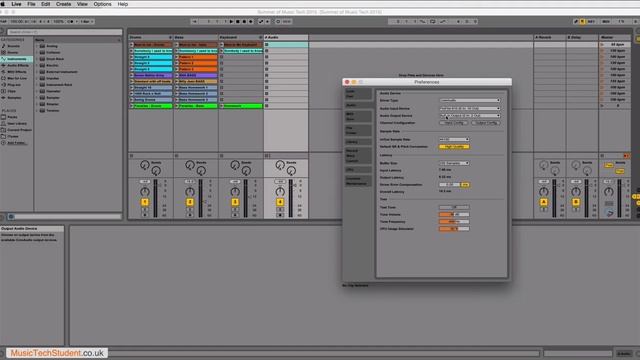
Task: Open the File menu
Action: click(31, 4)
